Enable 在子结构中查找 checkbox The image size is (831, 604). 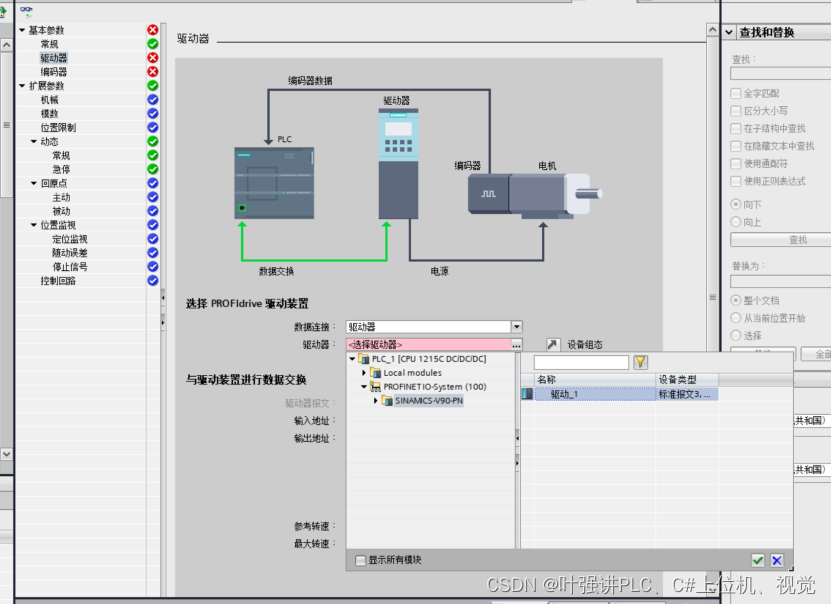click(x=736, y=128)
